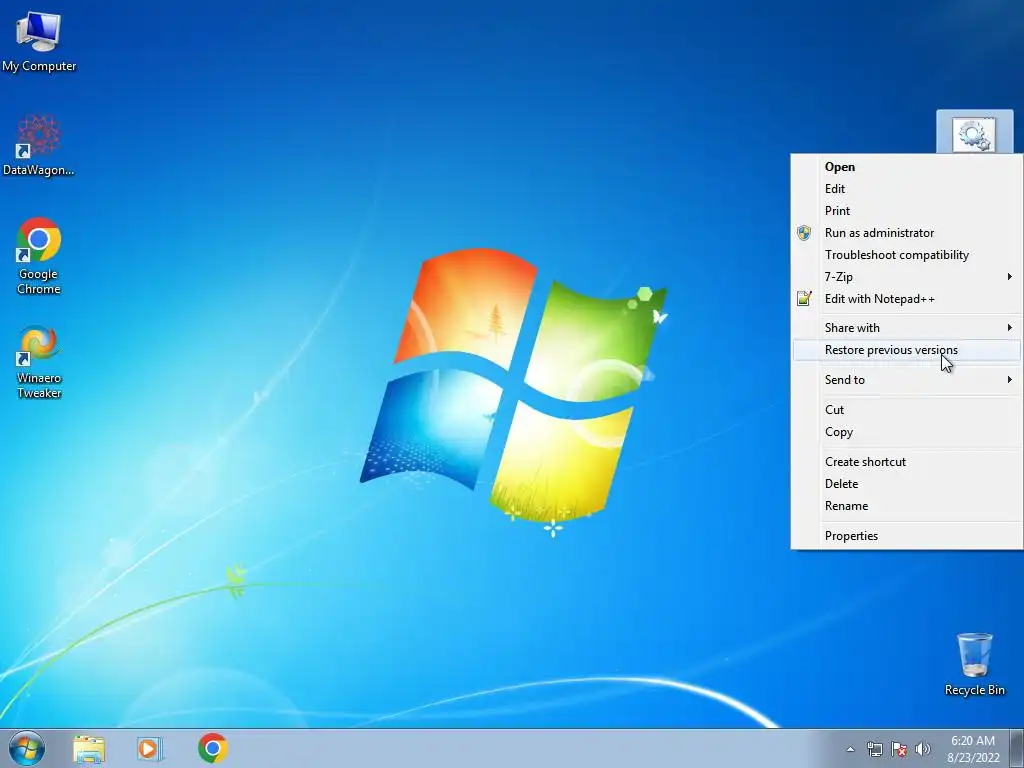This screenshot has width=1024, height=768.
Task: Choose Print in the context menu
Action: (x=907, y=211)
